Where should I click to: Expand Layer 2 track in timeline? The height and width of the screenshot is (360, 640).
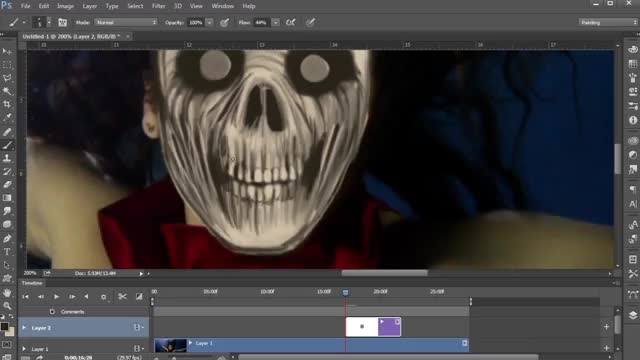click(x=24, y=328)
